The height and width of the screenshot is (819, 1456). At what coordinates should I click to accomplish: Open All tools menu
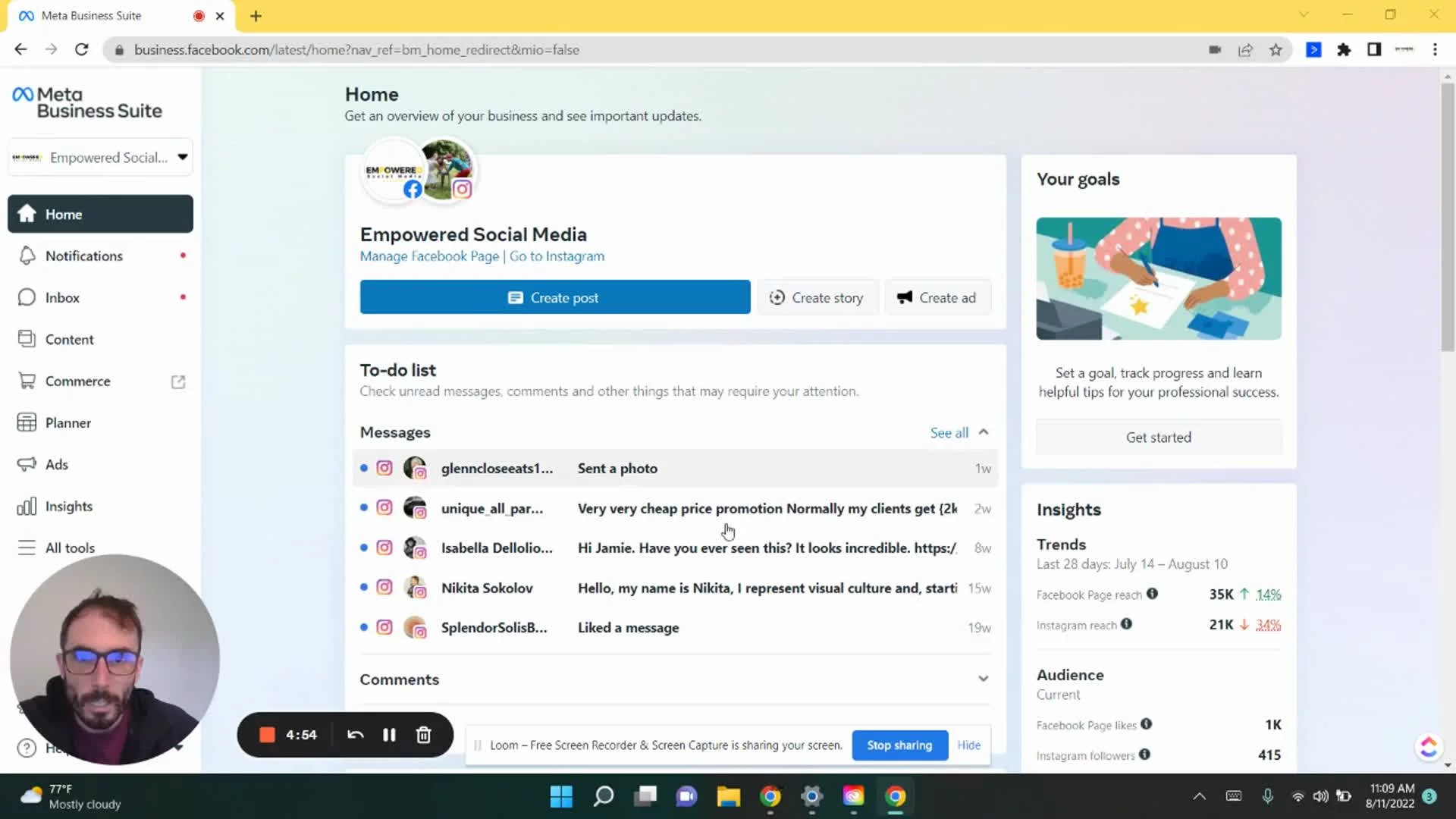tap(100, 548)
